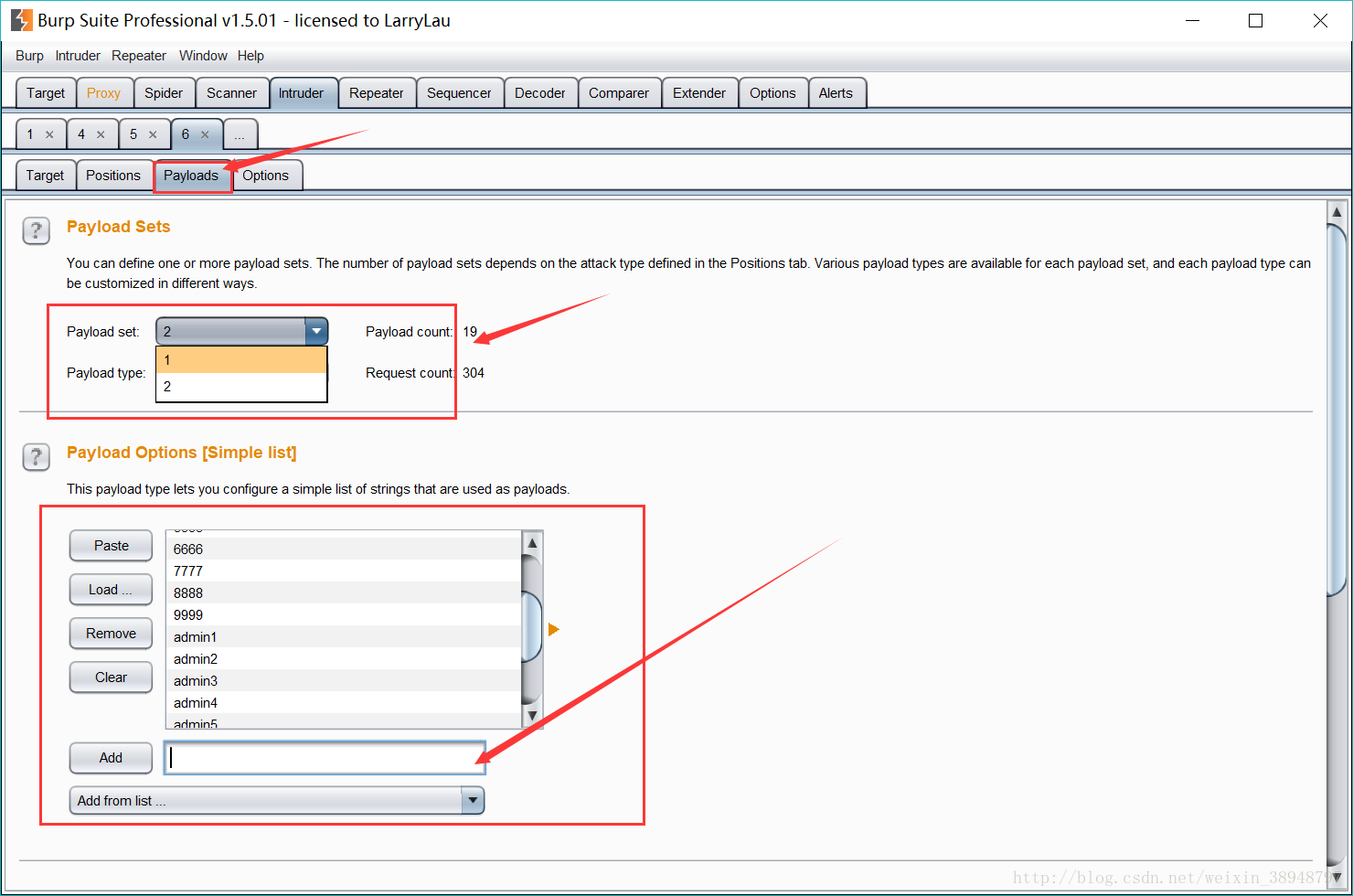This screenshot has height=896, width=1353.
Task: Click the Paste button
Action: (112, 546)
